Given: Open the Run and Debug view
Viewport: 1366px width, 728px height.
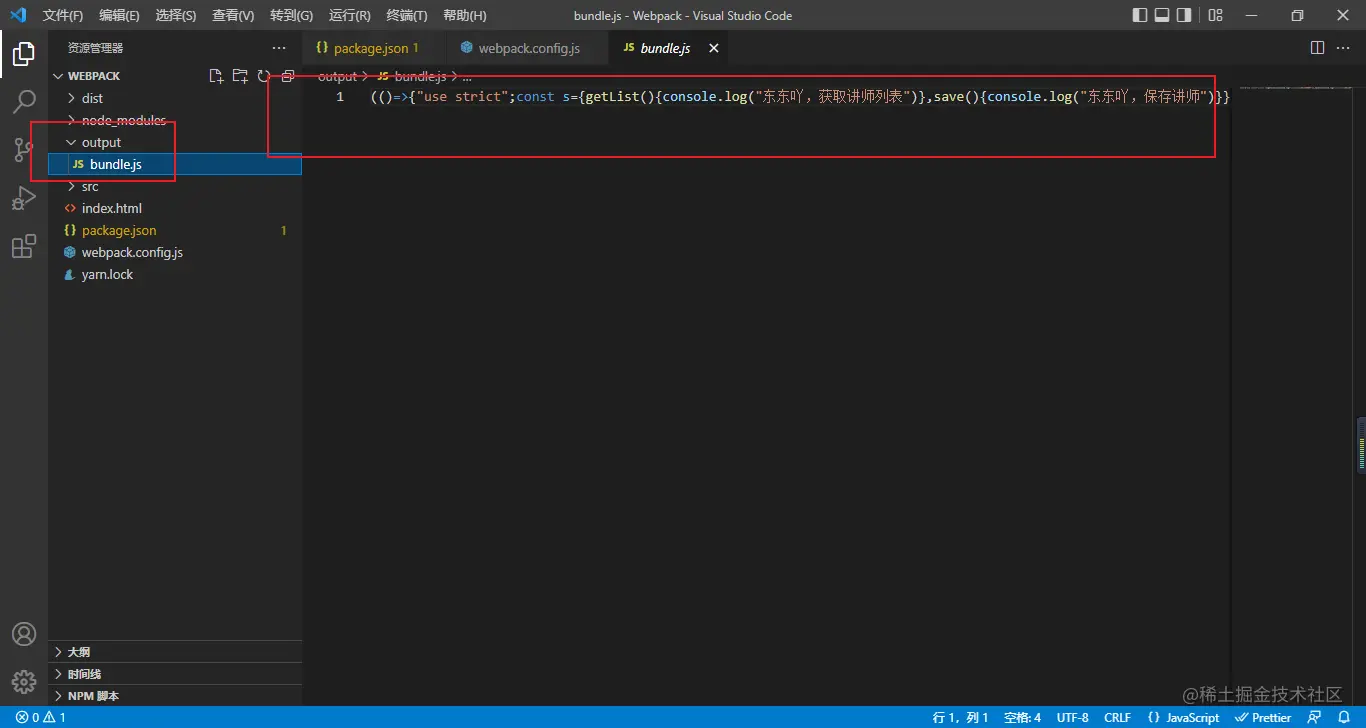Looking at the screenshot, I should pyautogui.click(x=24, y=198).
